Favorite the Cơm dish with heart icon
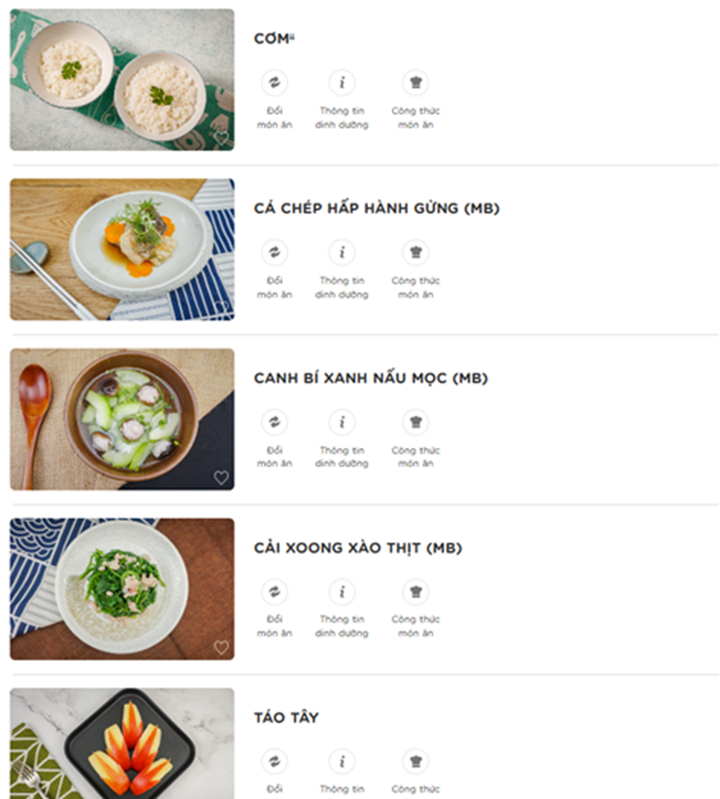Image resolution: width=720 pixels, height=799 pixels. click(x=221, y=138)
